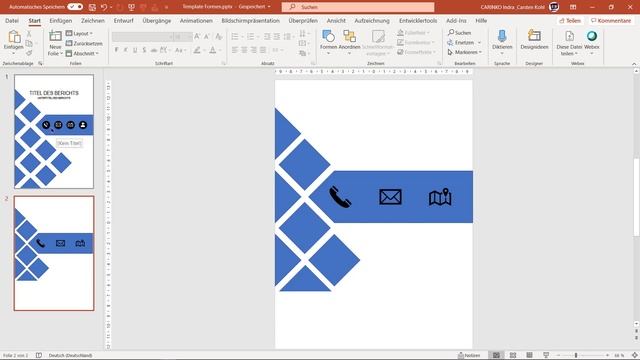
Task: Click the Designideen icon
Action: click(534, 36)
